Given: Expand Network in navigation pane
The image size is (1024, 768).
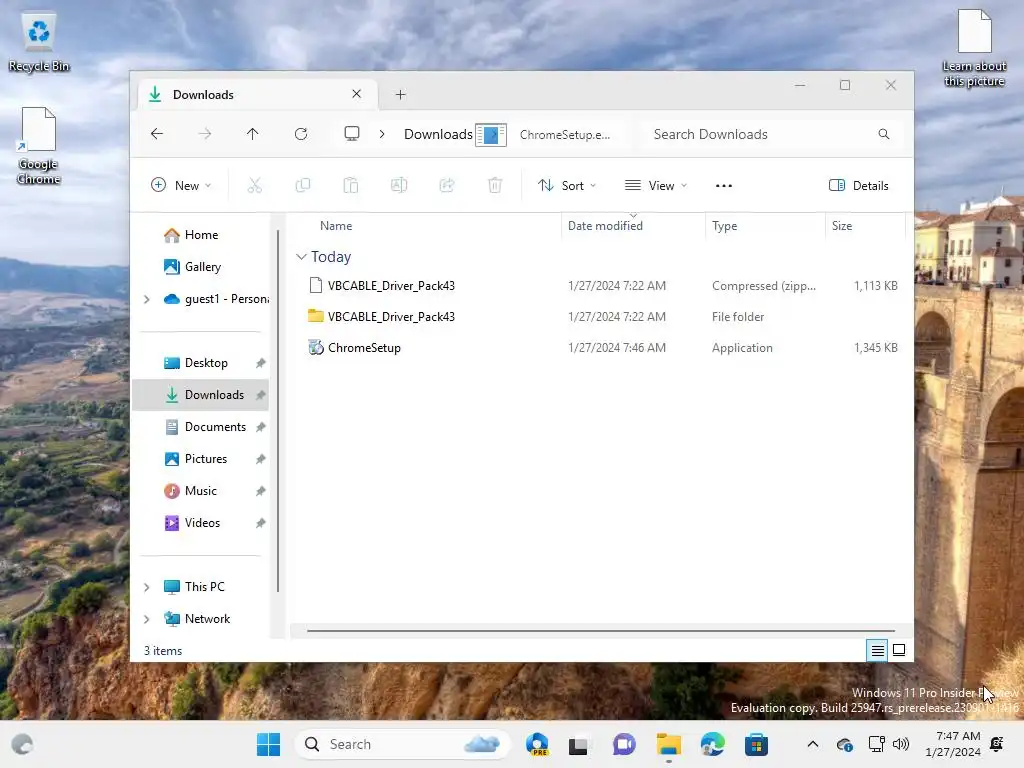Looking at the screenshot, I should 147,619.
